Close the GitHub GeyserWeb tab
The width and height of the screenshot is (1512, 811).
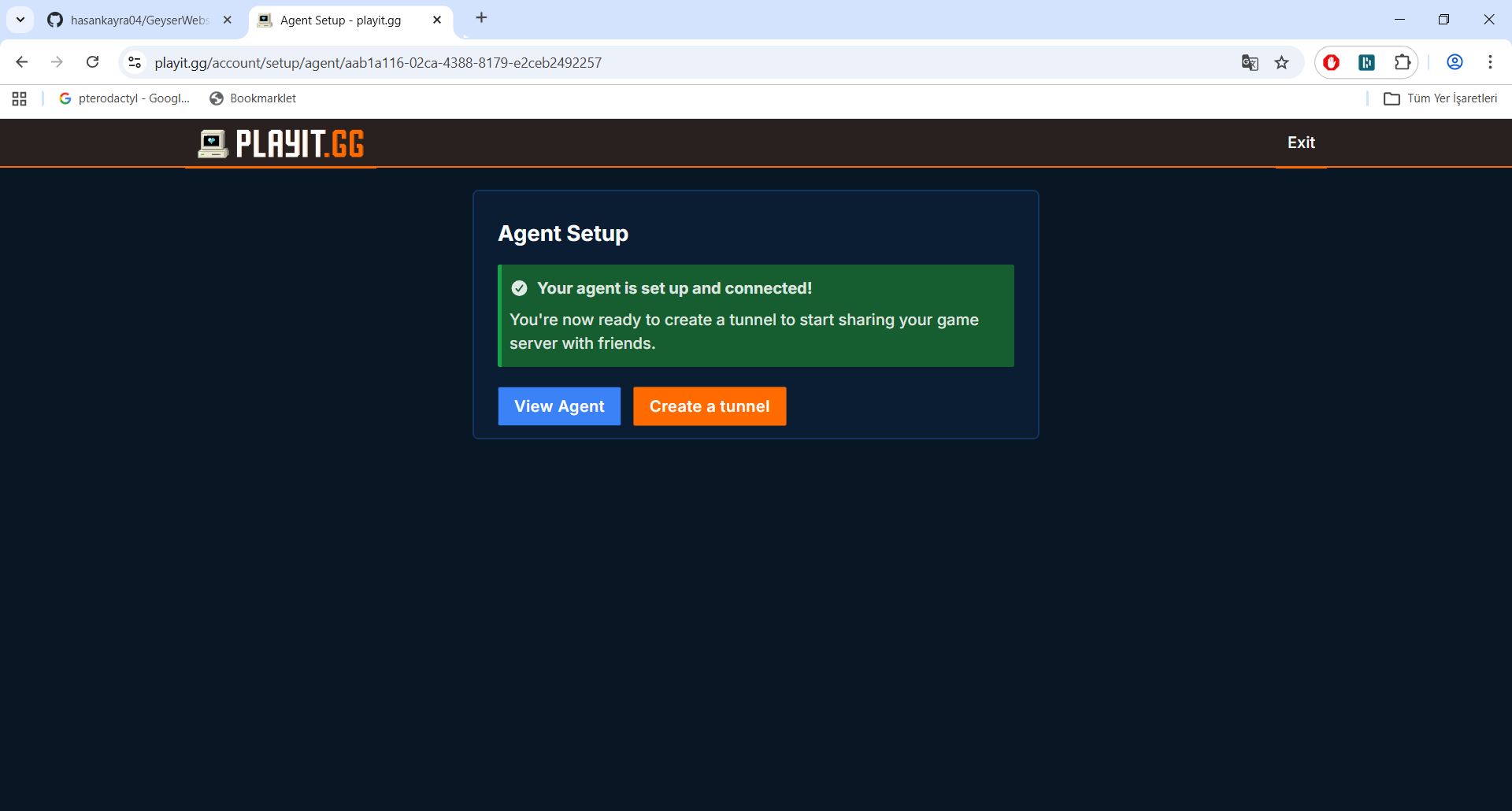tap(228, 20)
